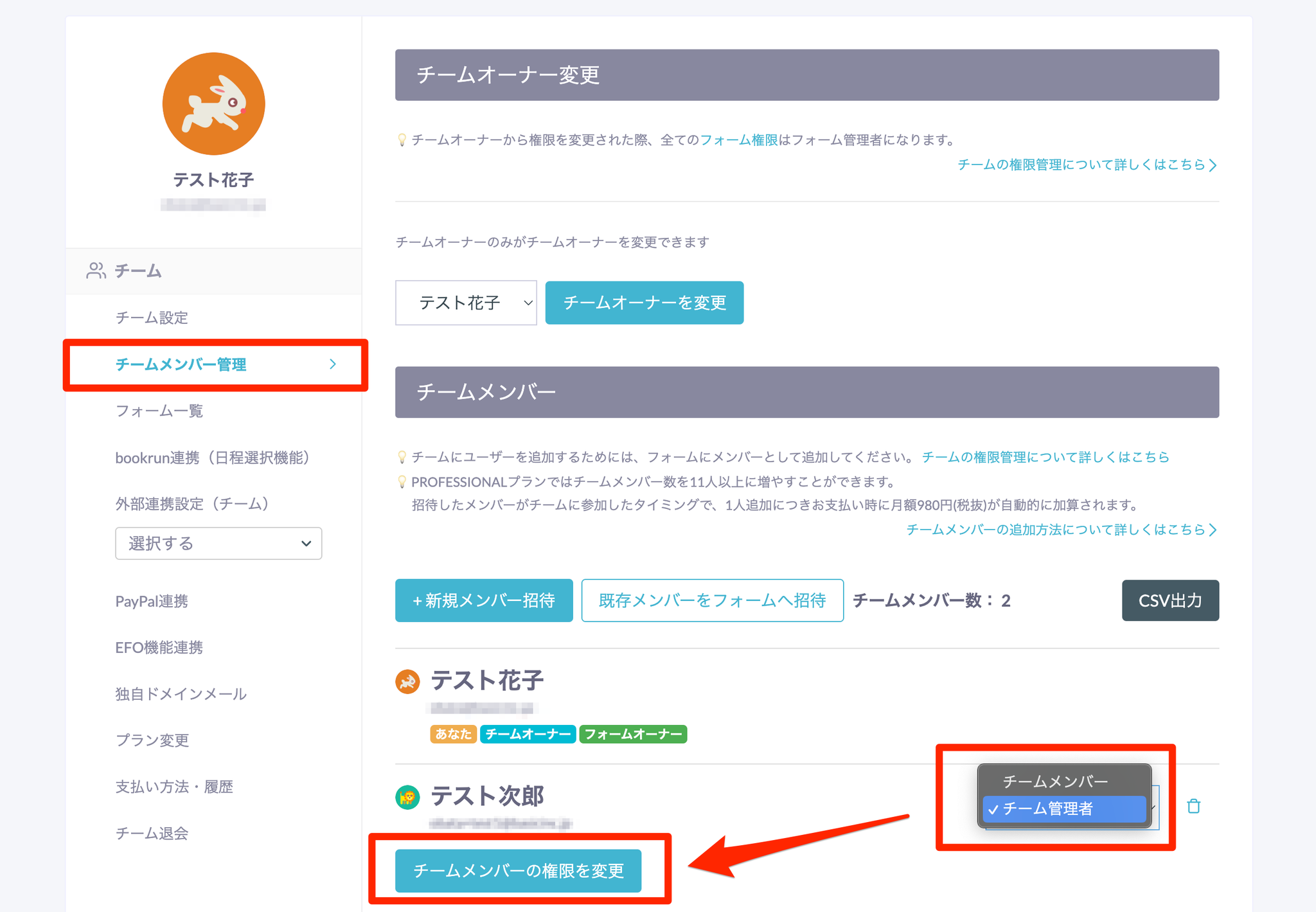Export members with CSV出力 button
The width and height of the screenshot is (1316, 912).
(x=1170, y=600)
